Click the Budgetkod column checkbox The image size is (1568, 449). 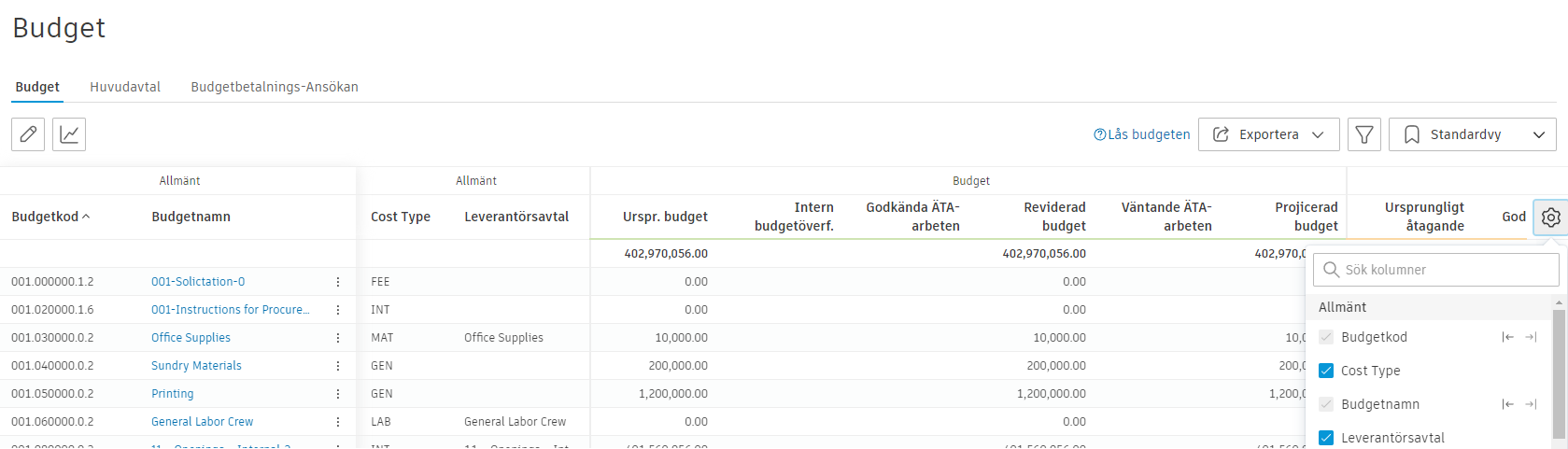(1326, 337)
